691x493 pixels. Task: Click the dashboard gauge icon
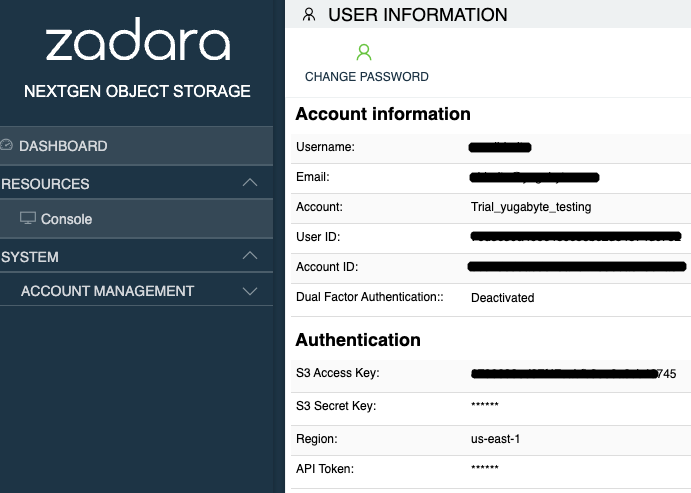6,145
